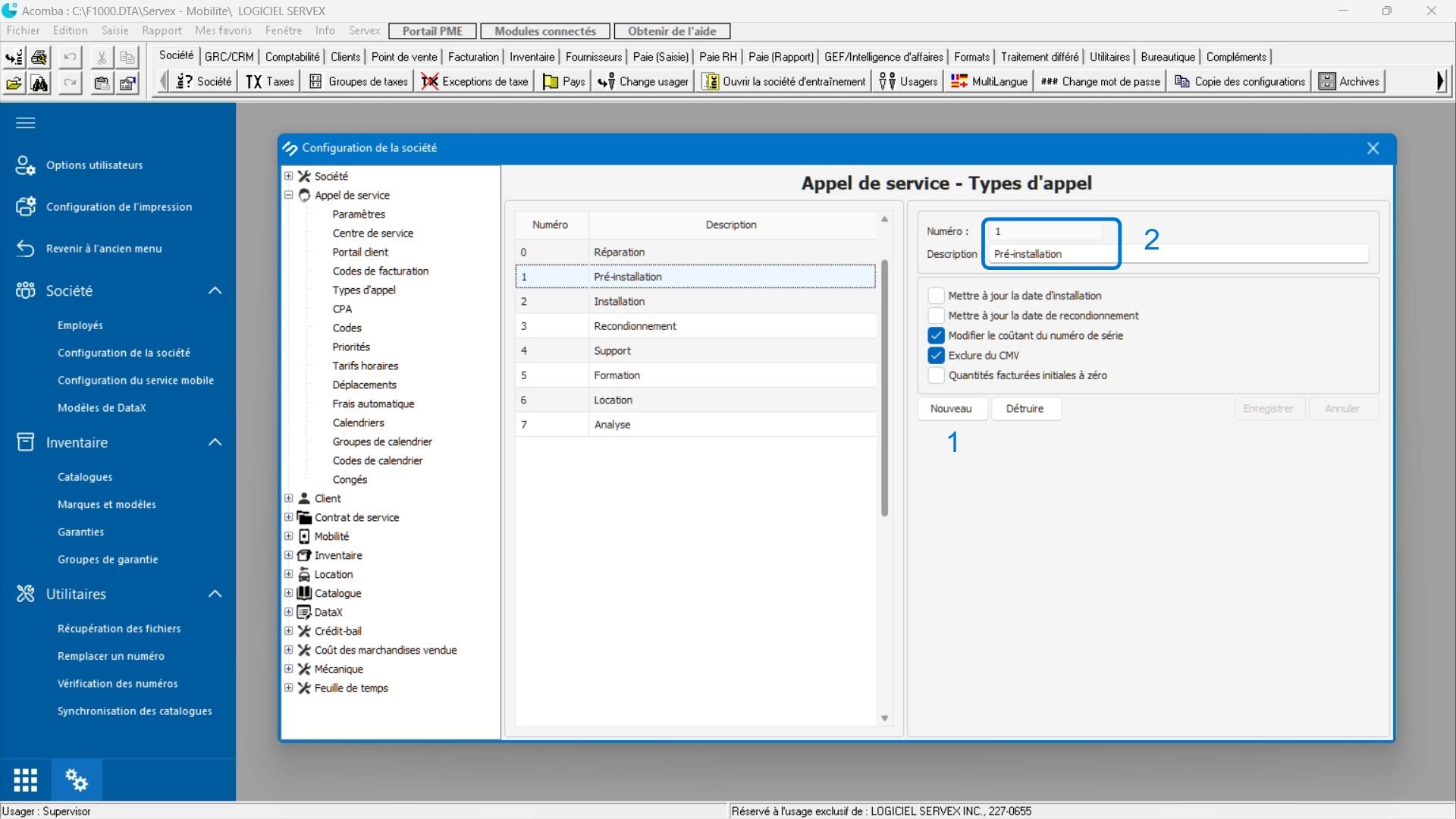Click the Taxes toolbar button
This screenshot has height=819, width=1456.
click(270, 82)
